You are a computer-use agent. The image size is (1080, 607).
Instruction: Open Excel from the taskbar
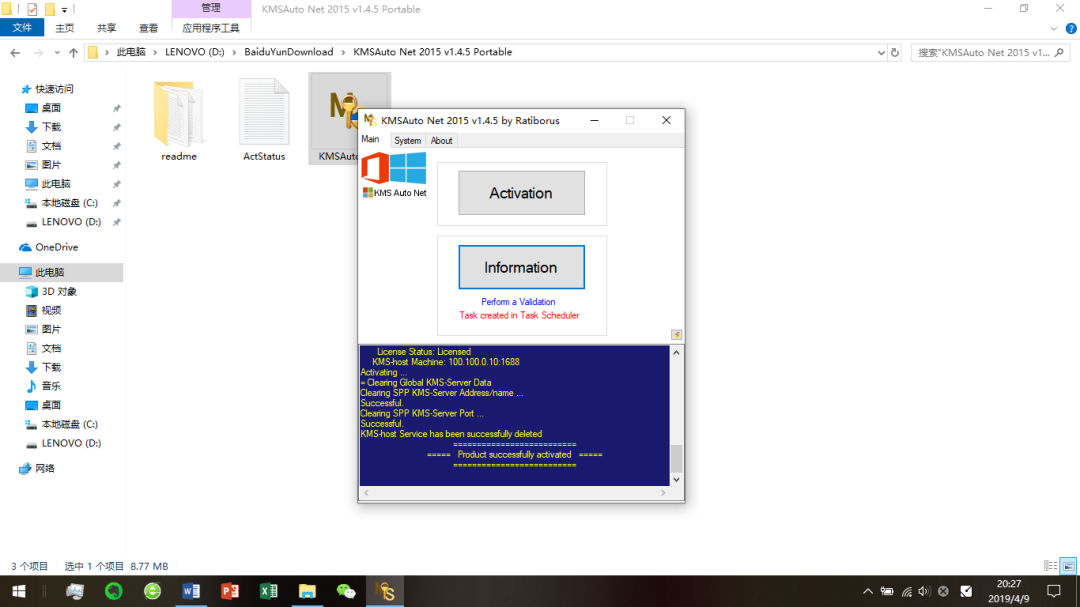(269, 591)
